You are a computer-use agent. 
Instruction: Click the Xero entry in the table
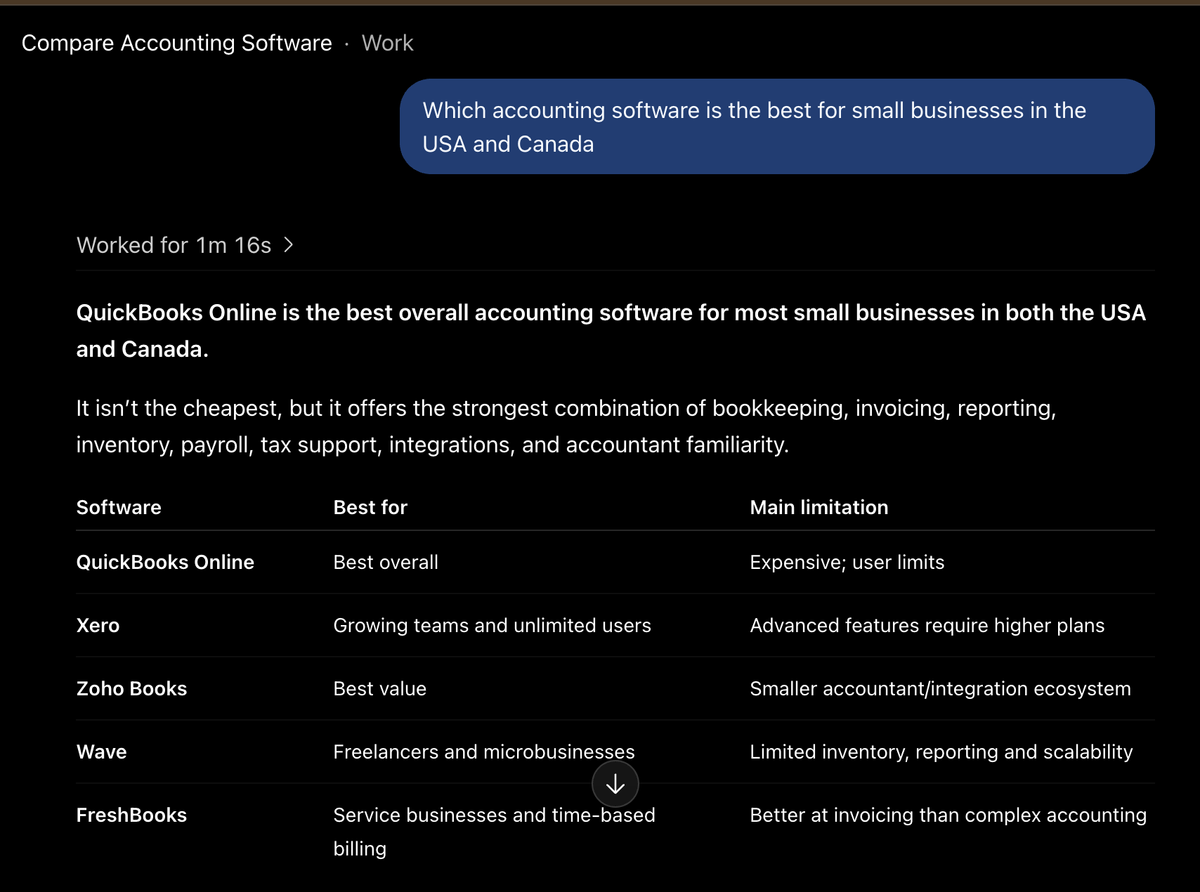click(98, 625)
